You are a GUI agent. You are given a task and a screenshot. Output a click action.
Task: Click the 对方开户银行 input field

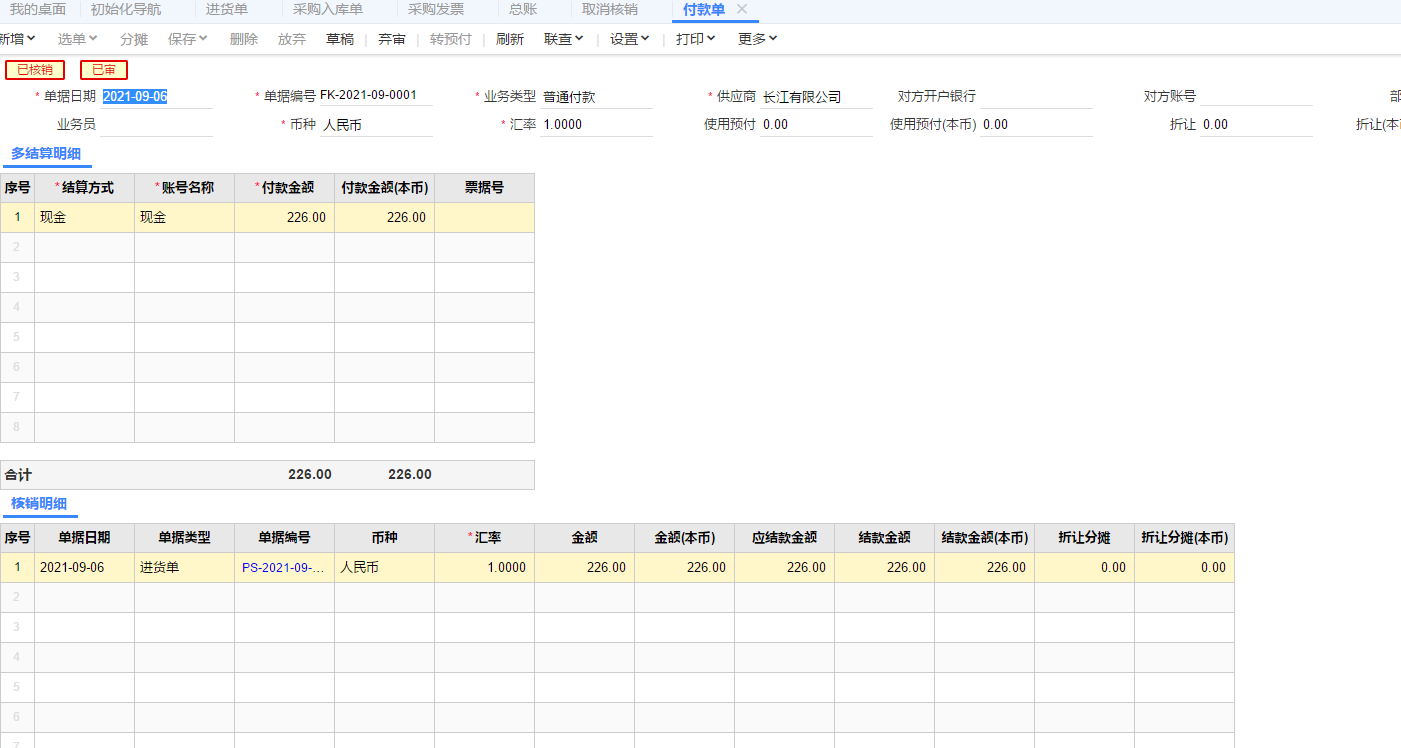point(1036,97)
